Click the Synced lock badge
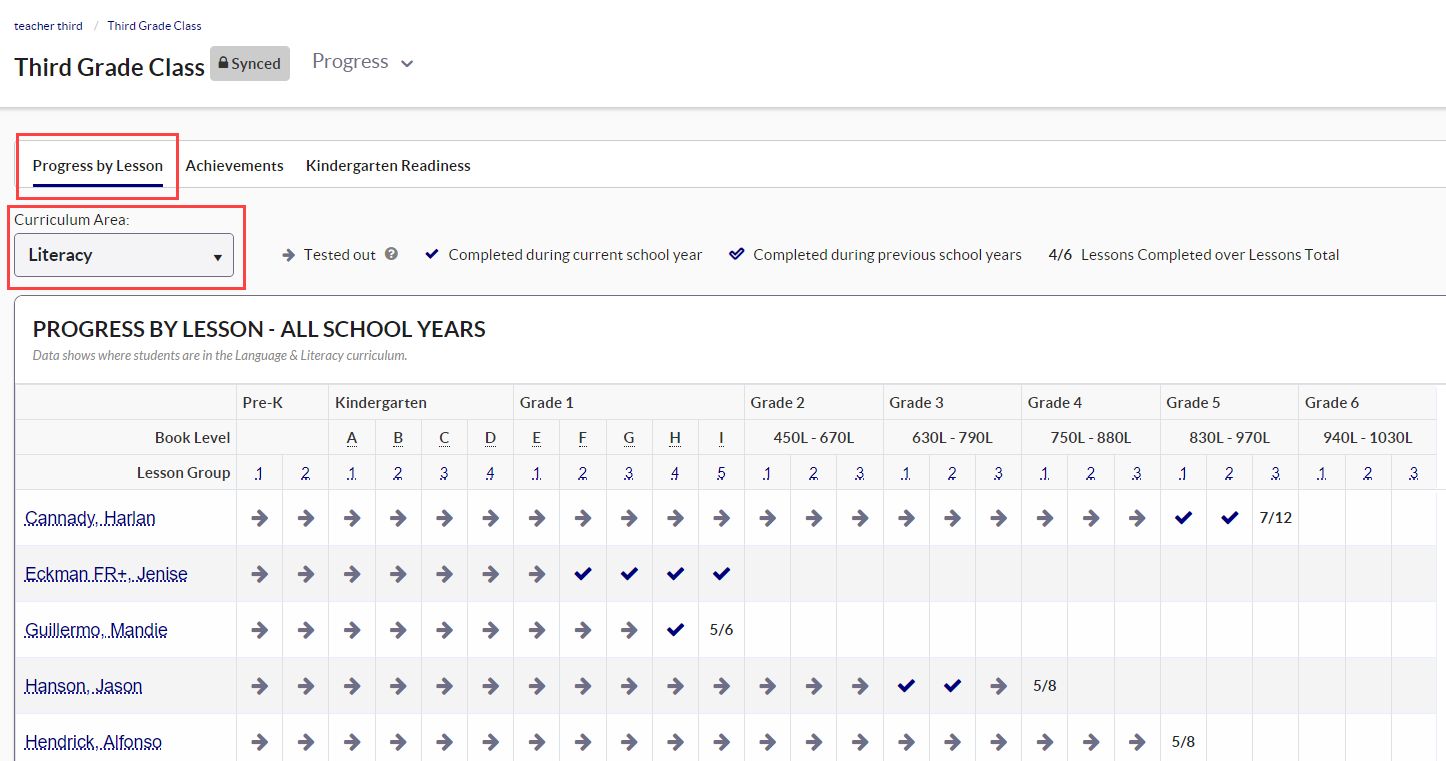 [249, 63]
